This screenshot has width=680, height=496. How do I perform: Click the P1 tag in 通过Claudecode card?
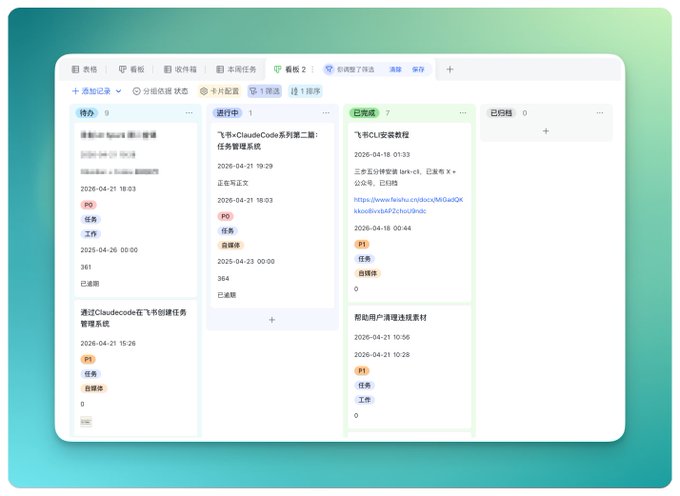click(x=88, y=359)
